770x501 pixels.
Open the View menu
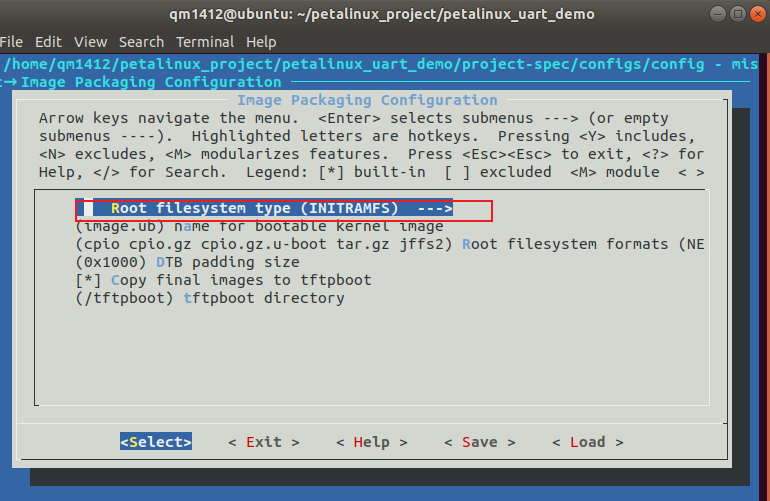(x=90, y=42)
